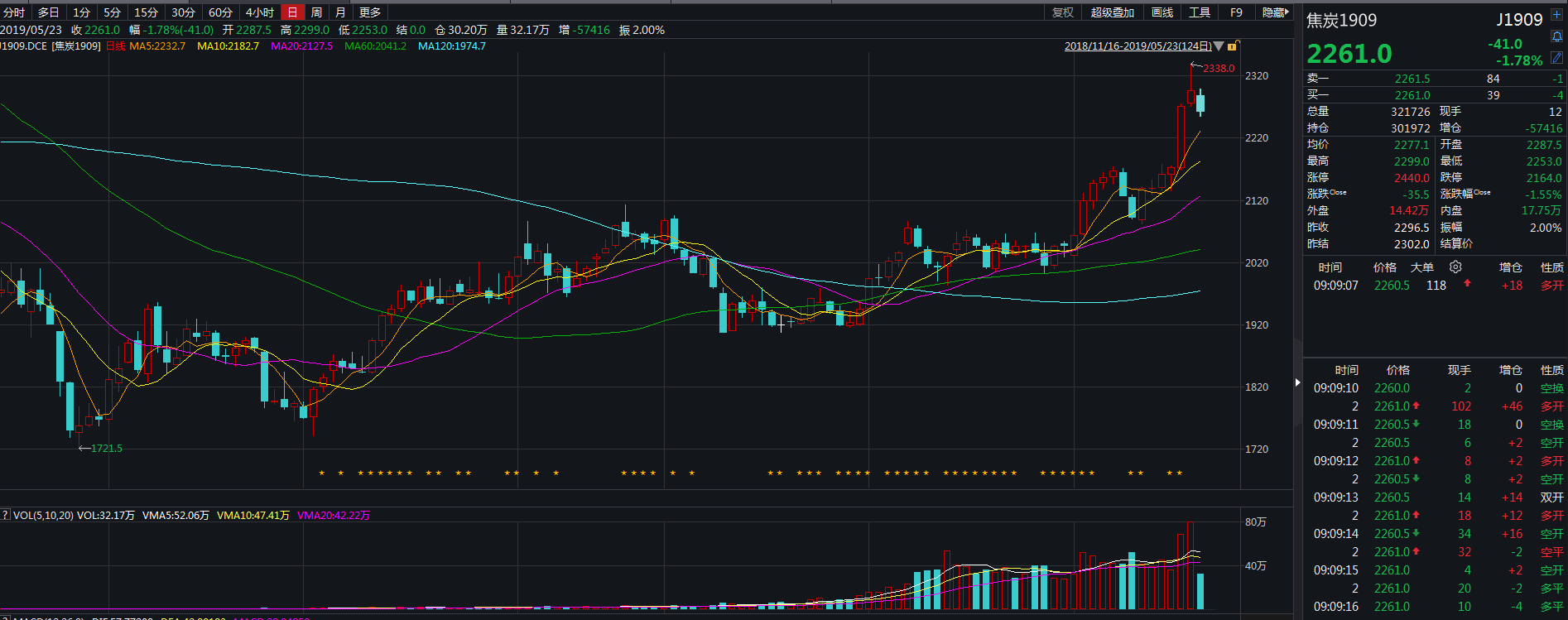The image size is (1568, 620).
Task: Click the 卖一 ask price 2261.5
Action: click(x=1412, y=79)
